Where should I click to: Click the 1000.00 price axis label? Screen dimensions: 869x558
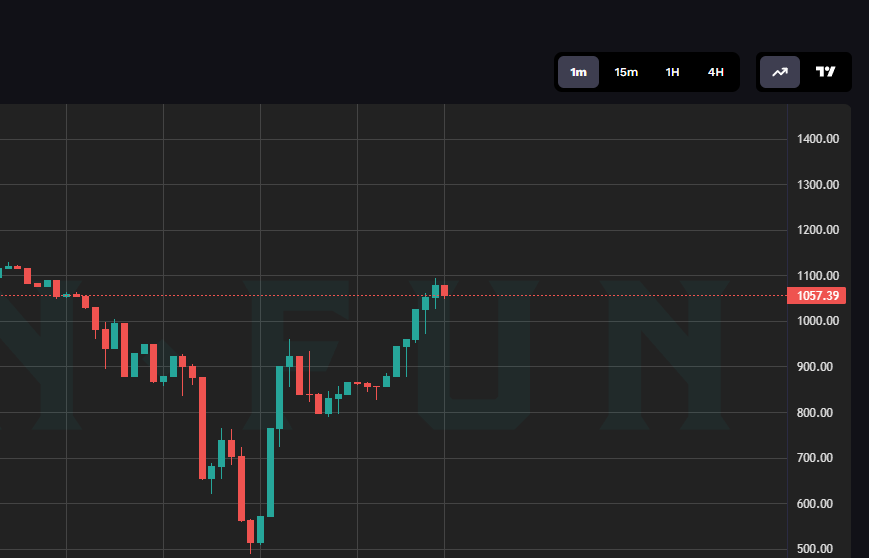click(x=818, y=321)
